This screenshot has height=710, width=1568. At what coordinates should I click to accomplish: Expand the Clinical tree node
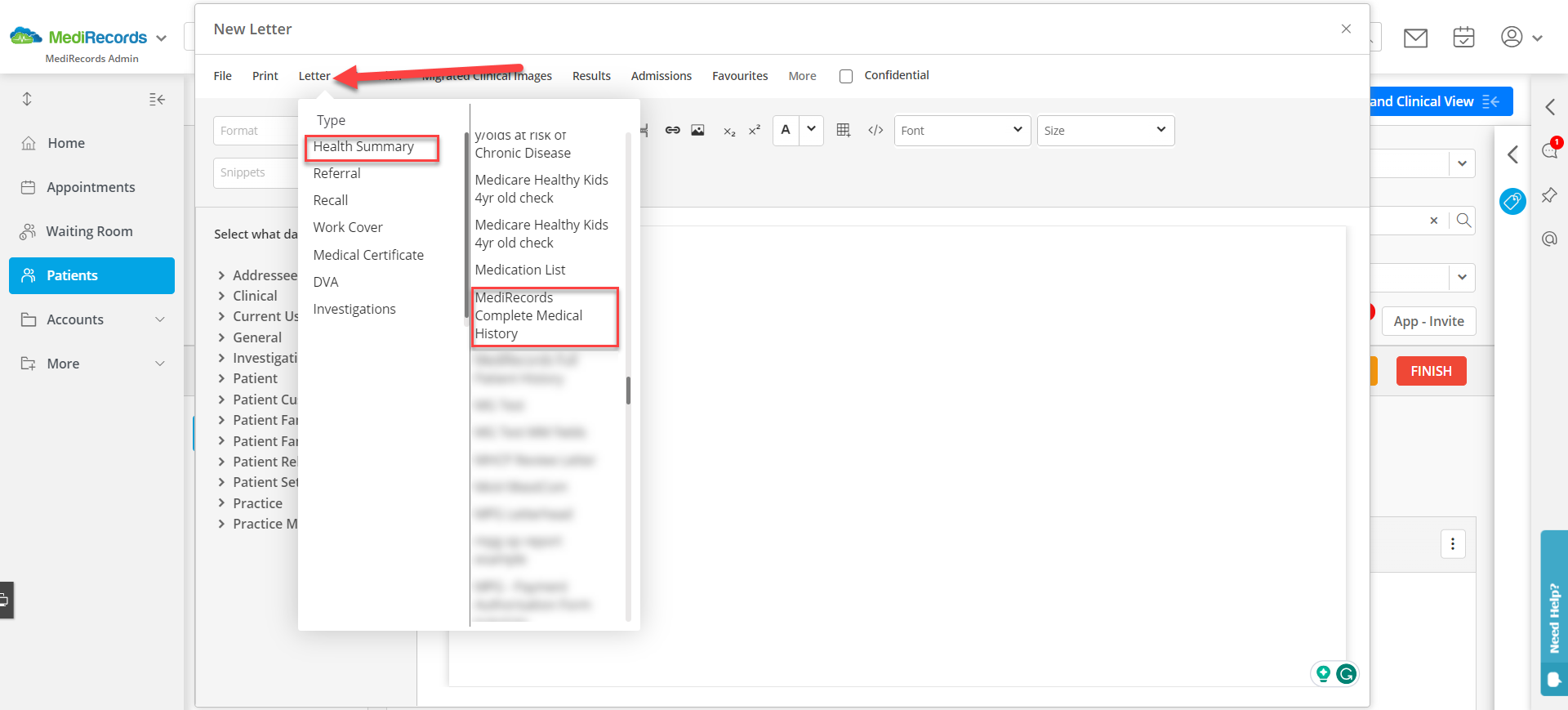[221, 296]
